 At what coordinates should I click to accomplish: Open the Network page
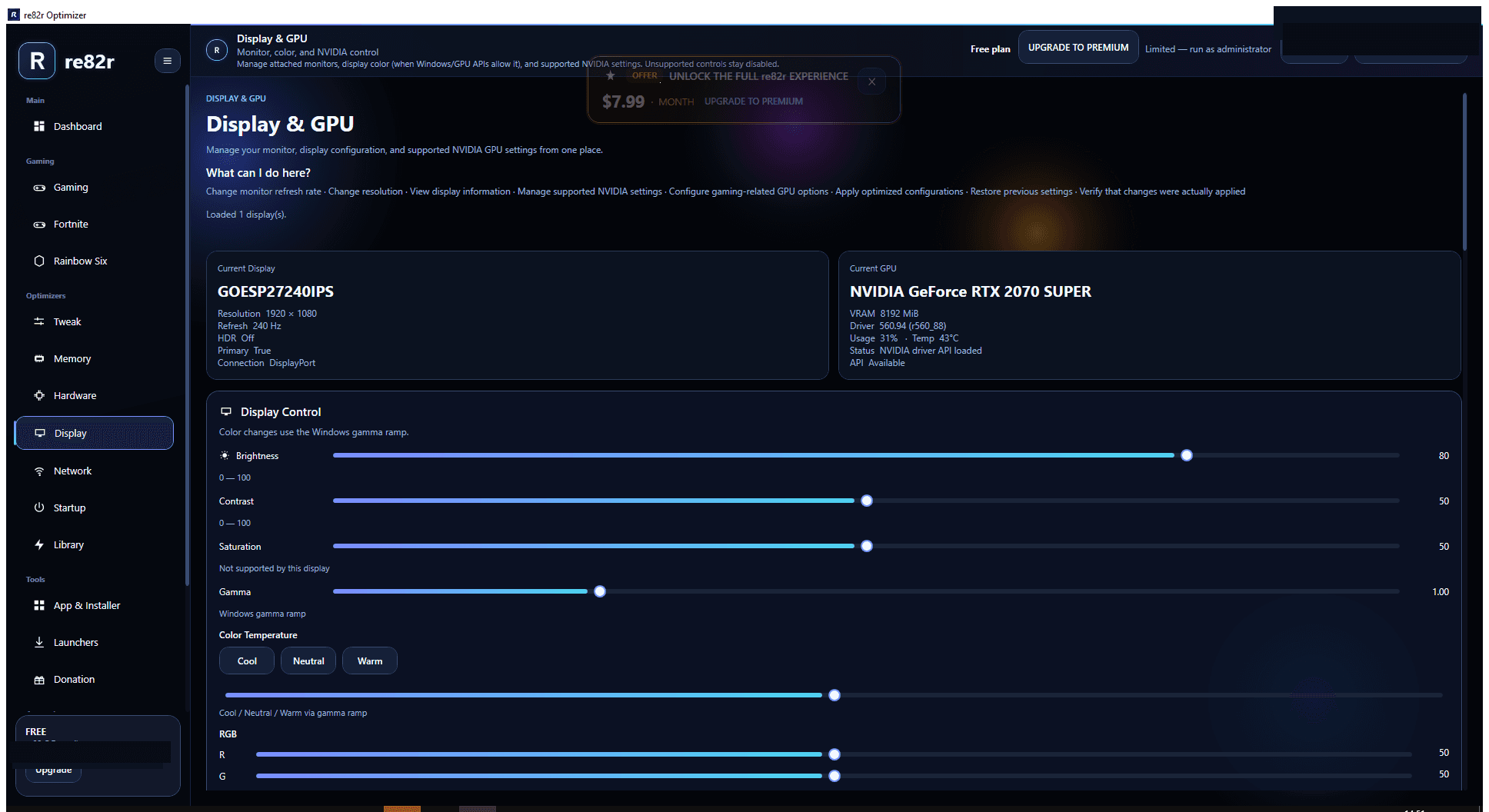point(94,471)
